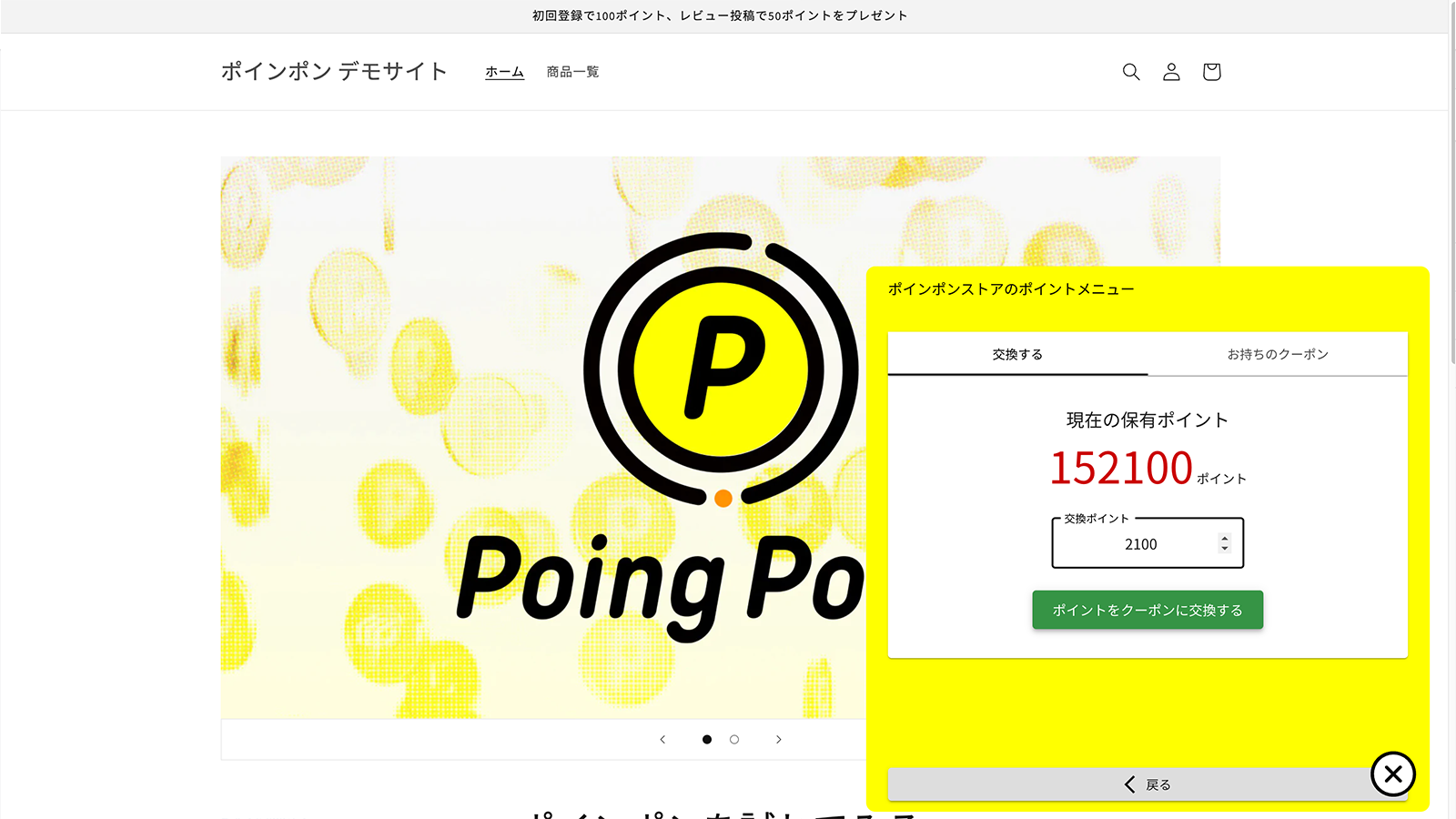Decrement 交換ポイント with down stepper arrow
The image size is (1456, 819).
1223,549
